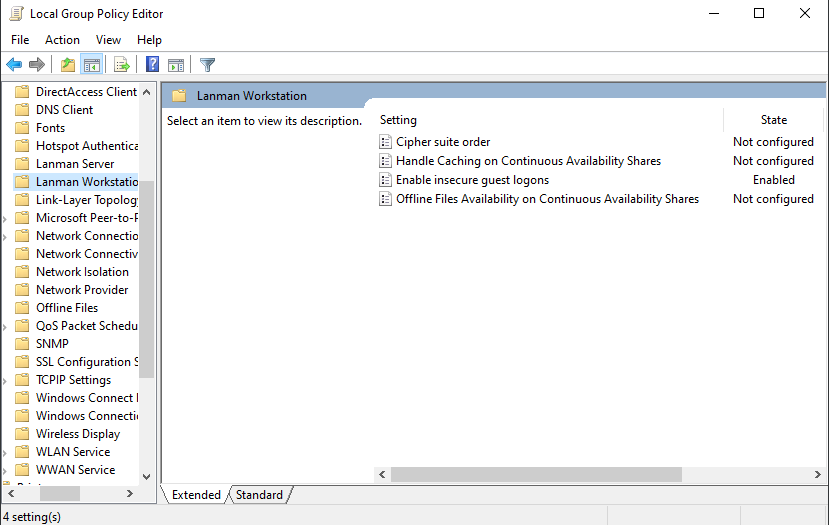Expand the WWAN Service tree node
This screenshot has height=525, width=829.
[x=5, y=470]
